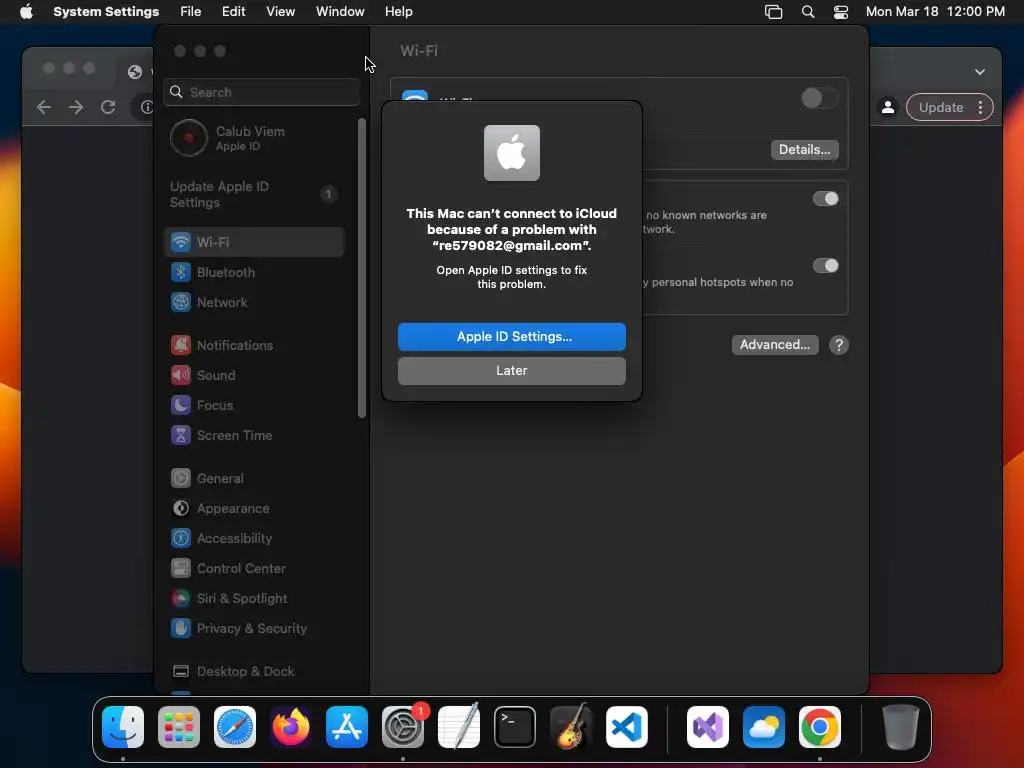
Task: Open Terminal from the Dock
Action: (515, 727)
